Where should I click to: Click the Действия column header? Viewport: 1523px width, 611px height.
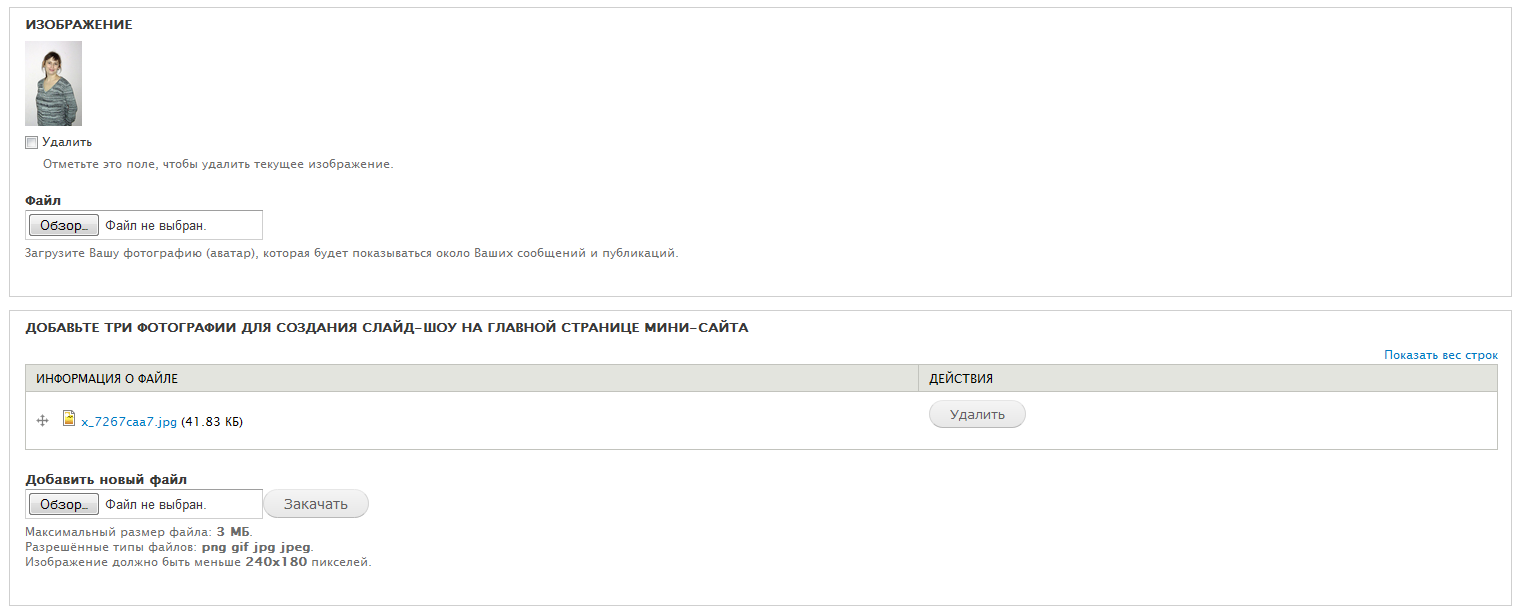[x=961, y=379]
